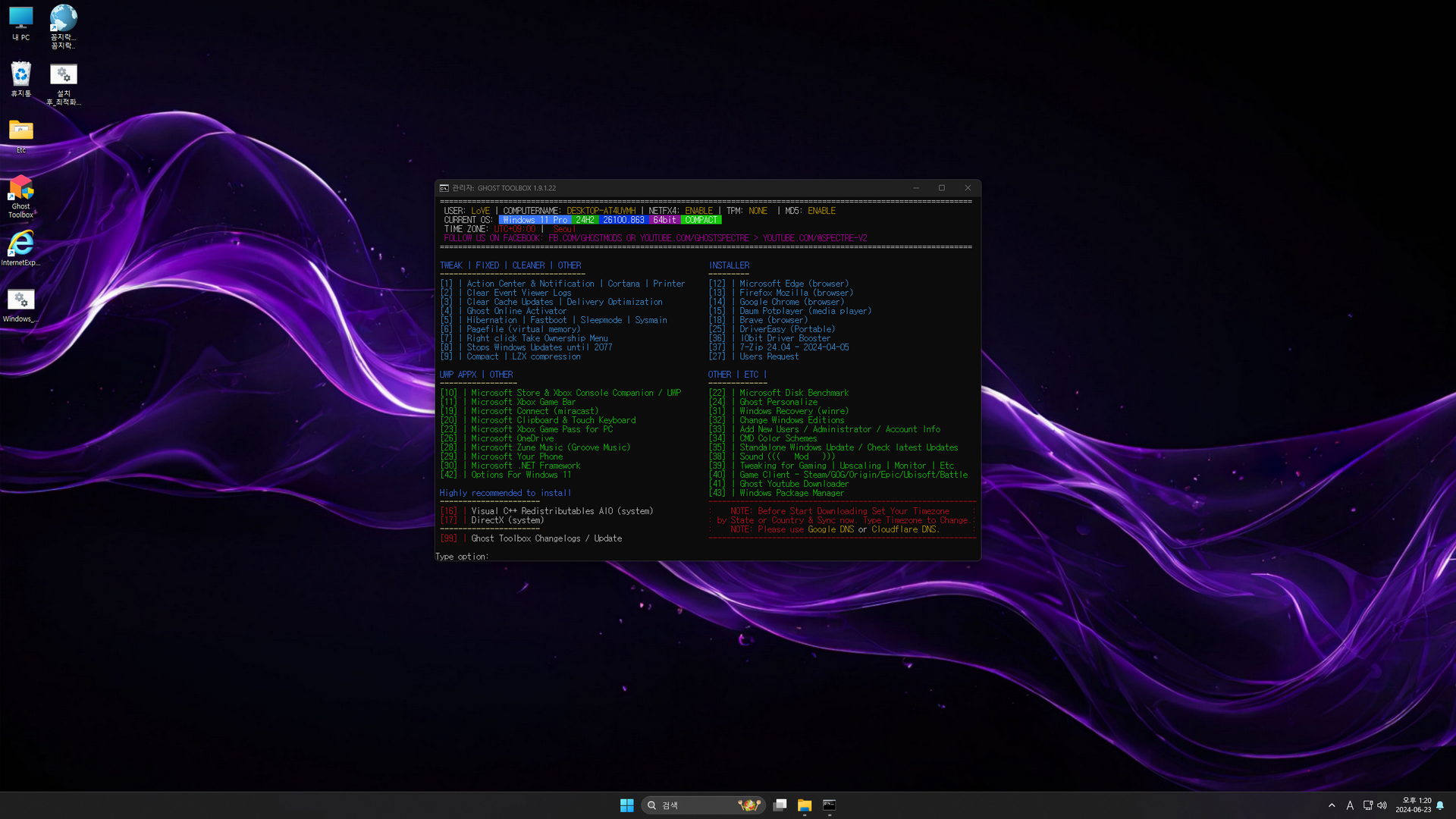Open the Internet Explorer desktop icon
Image resolution: width=1456 pixels, height=819 pixels.
click(20, 245)
